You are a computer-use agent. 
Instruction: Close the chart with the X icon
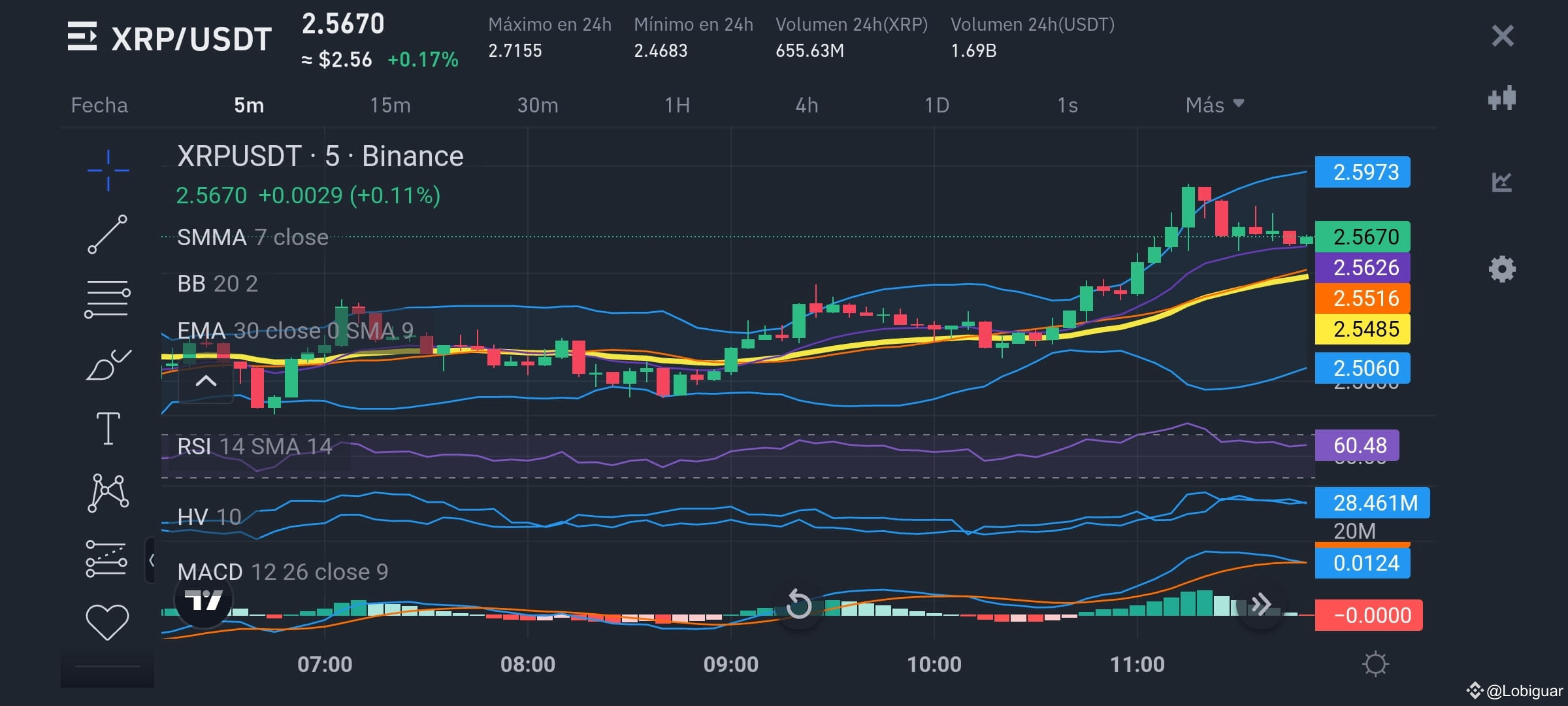[1503, 35]
